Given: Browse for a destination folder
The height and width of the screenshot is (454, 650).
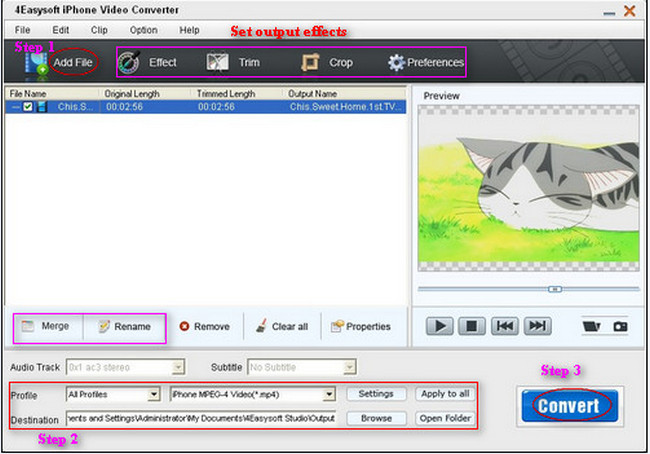Looking at the screenshot, I should tap(376, 418).
